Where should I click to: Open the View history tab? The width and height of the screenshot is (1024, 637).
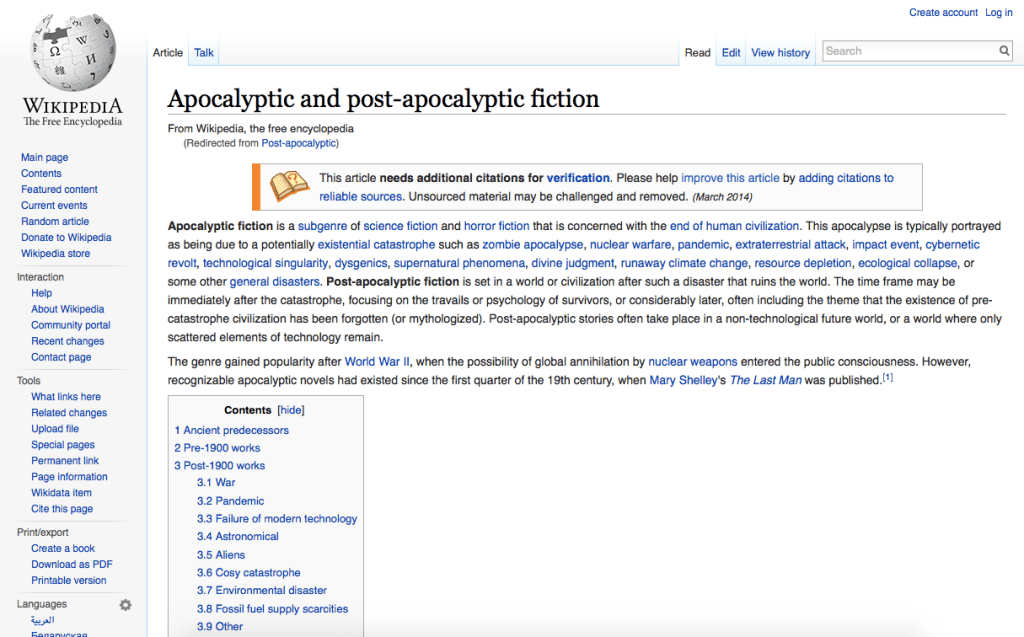(780, 53)
